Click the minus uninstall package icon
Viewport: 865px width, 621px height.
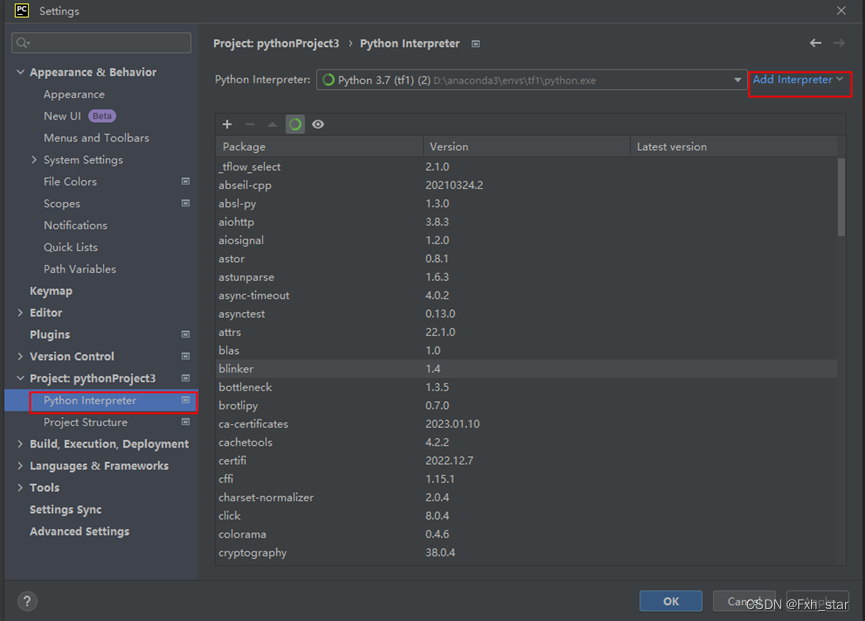coord(249,124)
